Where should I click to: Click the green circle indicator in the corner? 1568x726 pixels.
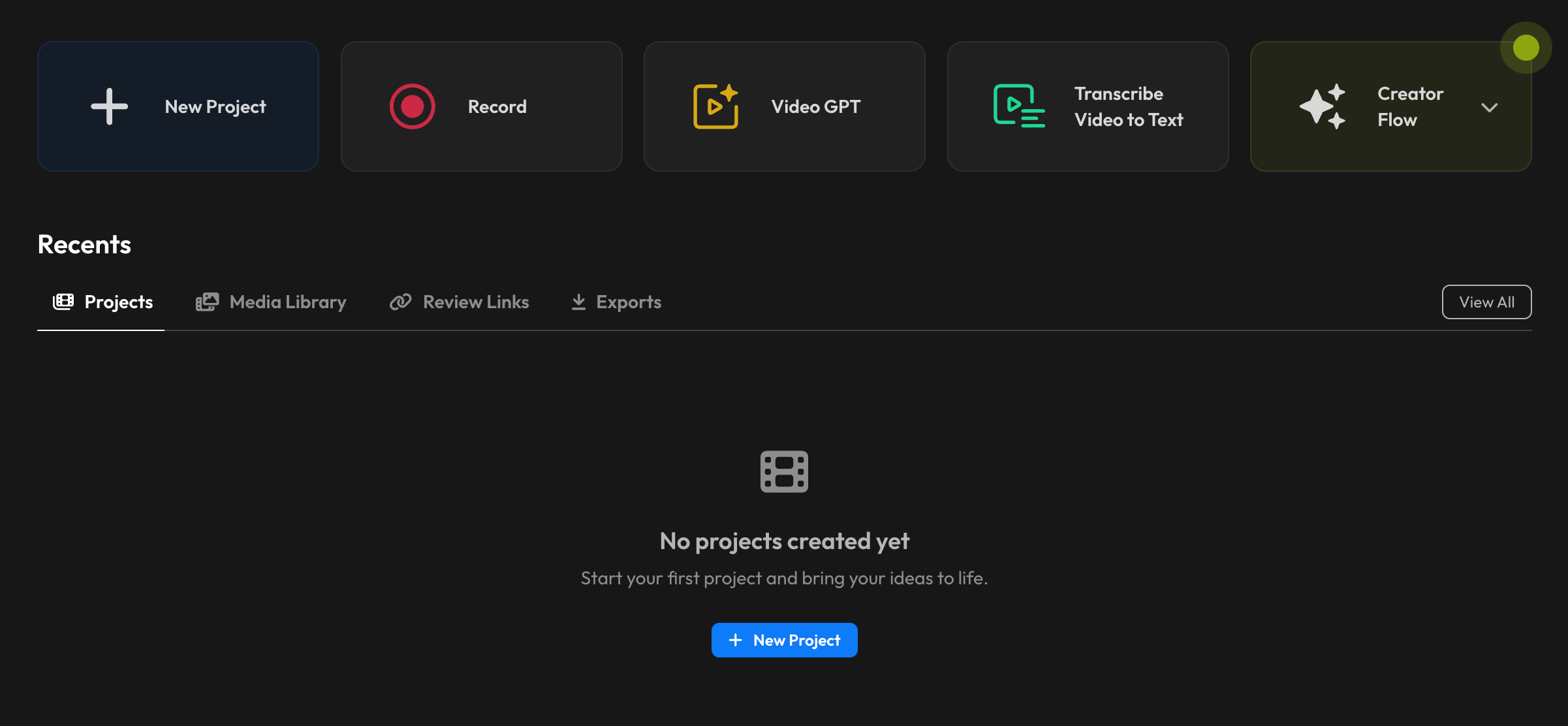(x=1526, y=48)
